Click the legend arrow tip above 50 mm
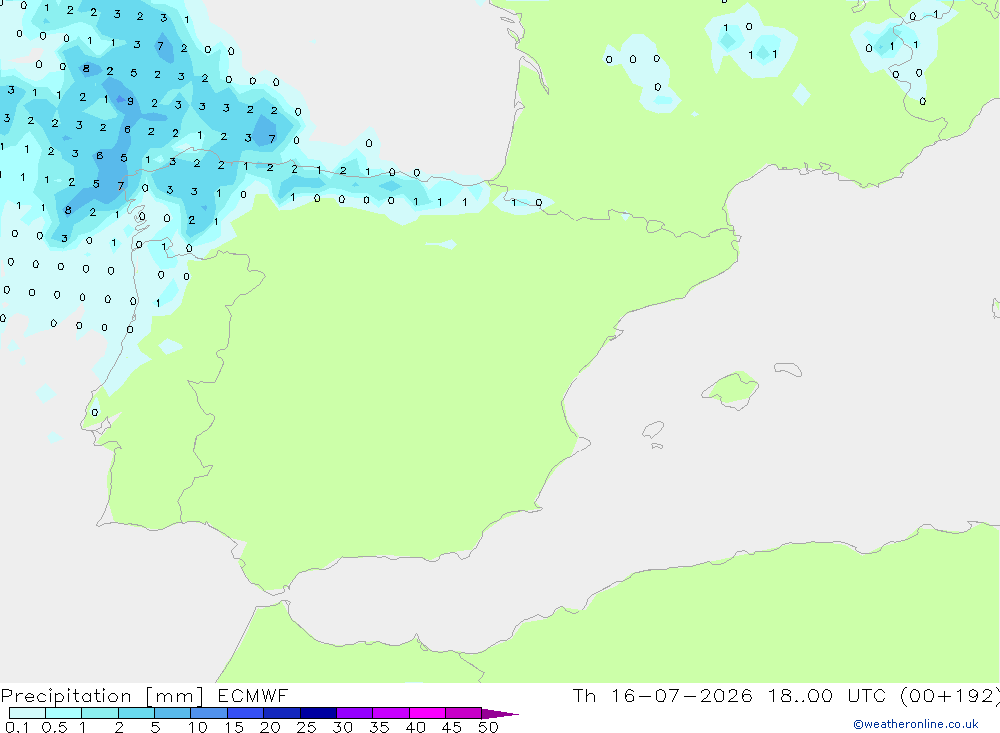1000x733 pixels. click(500, 714)
